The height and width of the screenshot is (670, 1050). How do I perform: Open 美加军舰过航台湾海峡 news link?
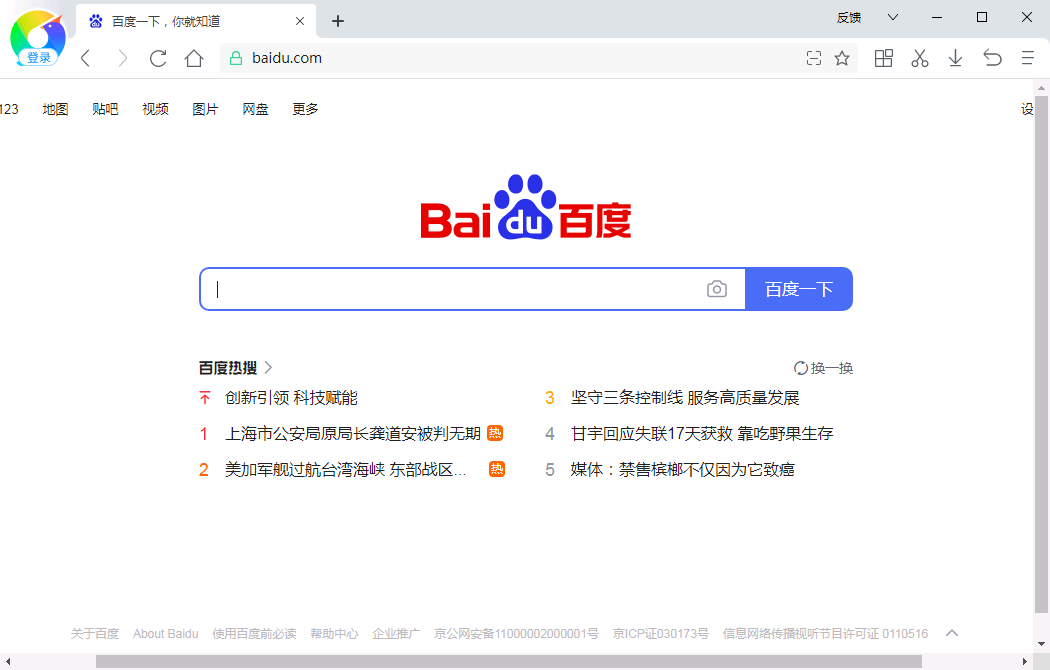coord(346,470)
